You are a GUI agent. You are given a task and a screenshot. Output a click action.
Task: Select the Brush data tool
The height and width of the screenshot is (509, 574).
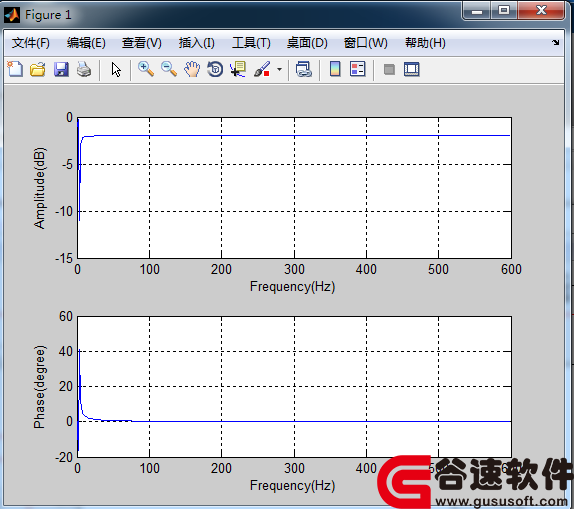262,69
